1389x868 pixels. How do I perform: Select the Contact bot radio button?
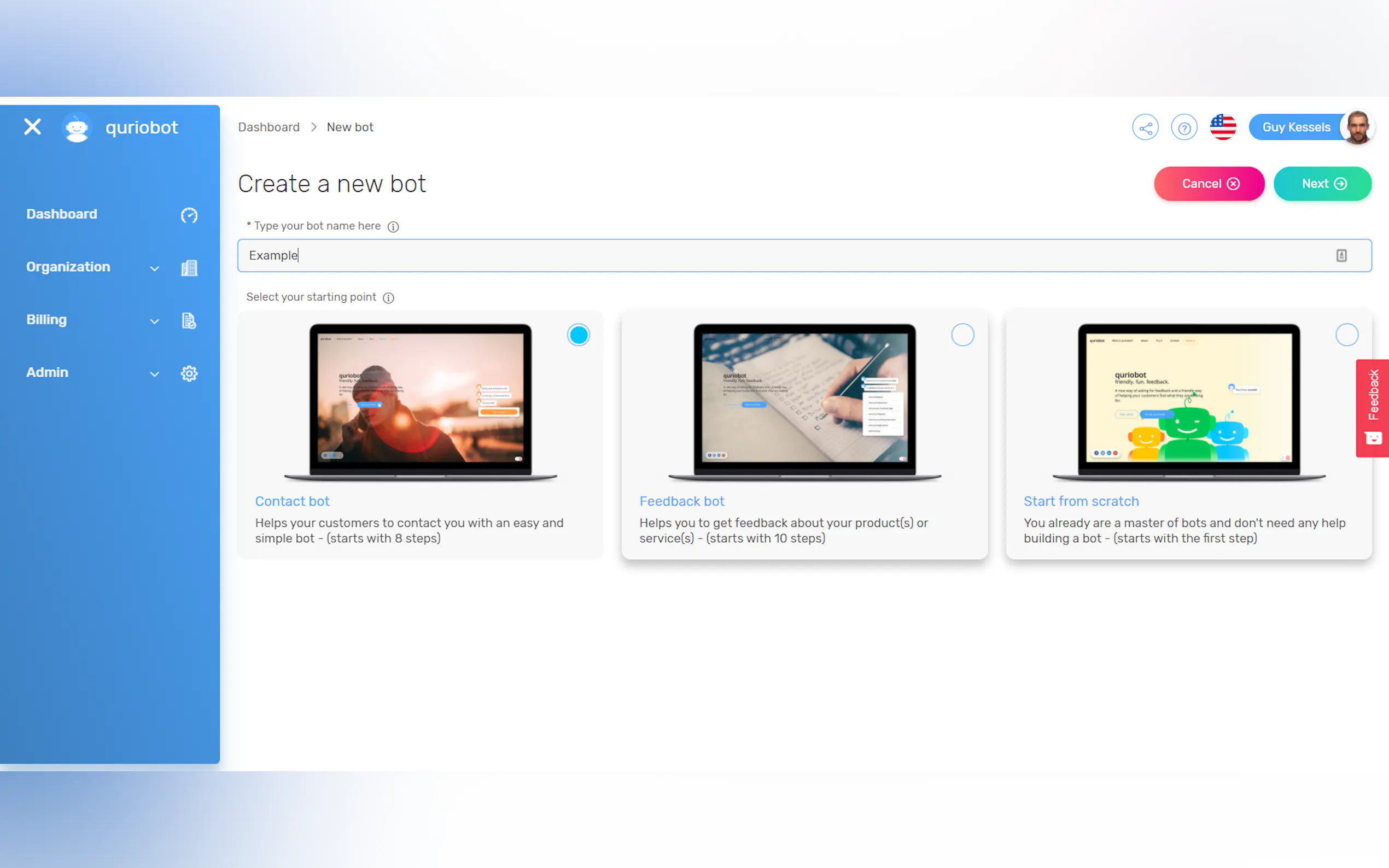click(x=578, y=335)
